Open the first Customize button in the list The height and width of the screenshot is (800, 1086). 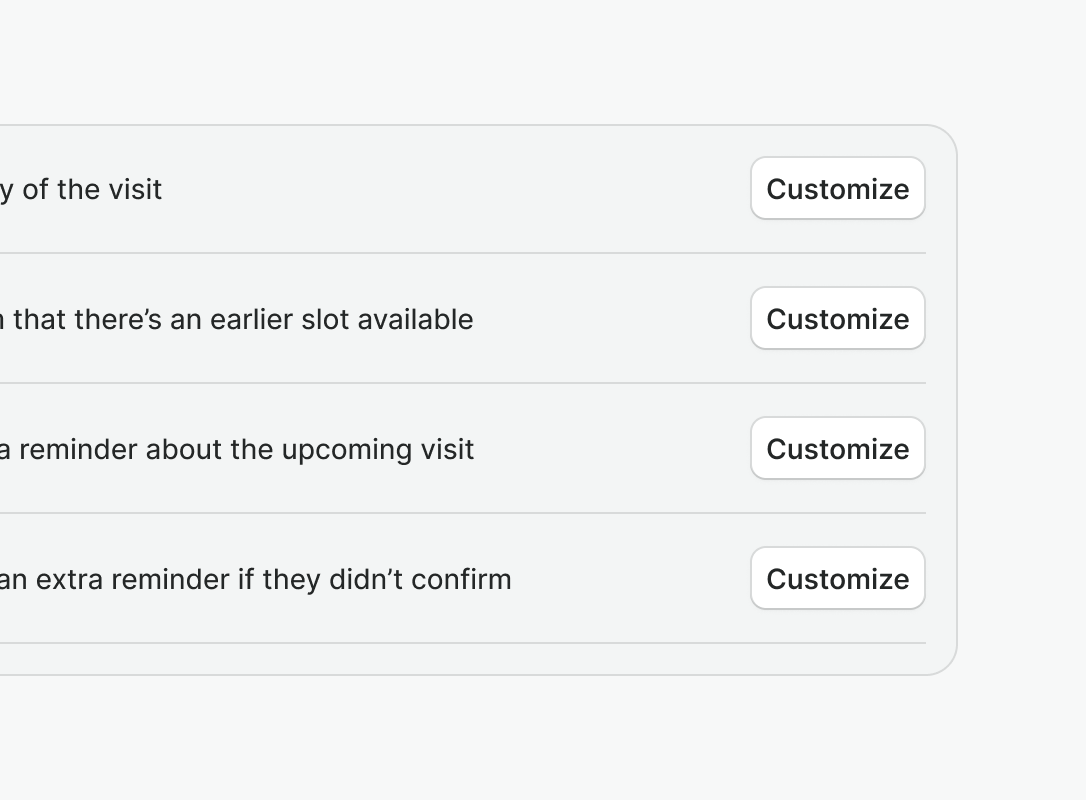tap(837, 188)
